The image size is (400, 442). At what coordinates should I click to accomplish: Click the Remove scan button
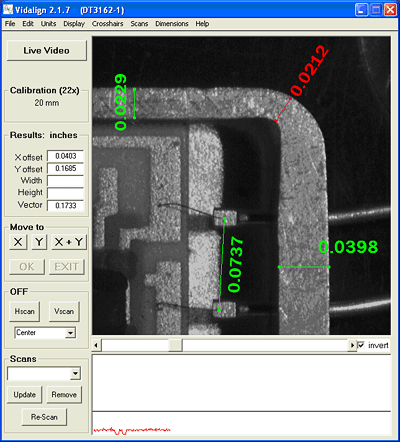pos(64,395)
